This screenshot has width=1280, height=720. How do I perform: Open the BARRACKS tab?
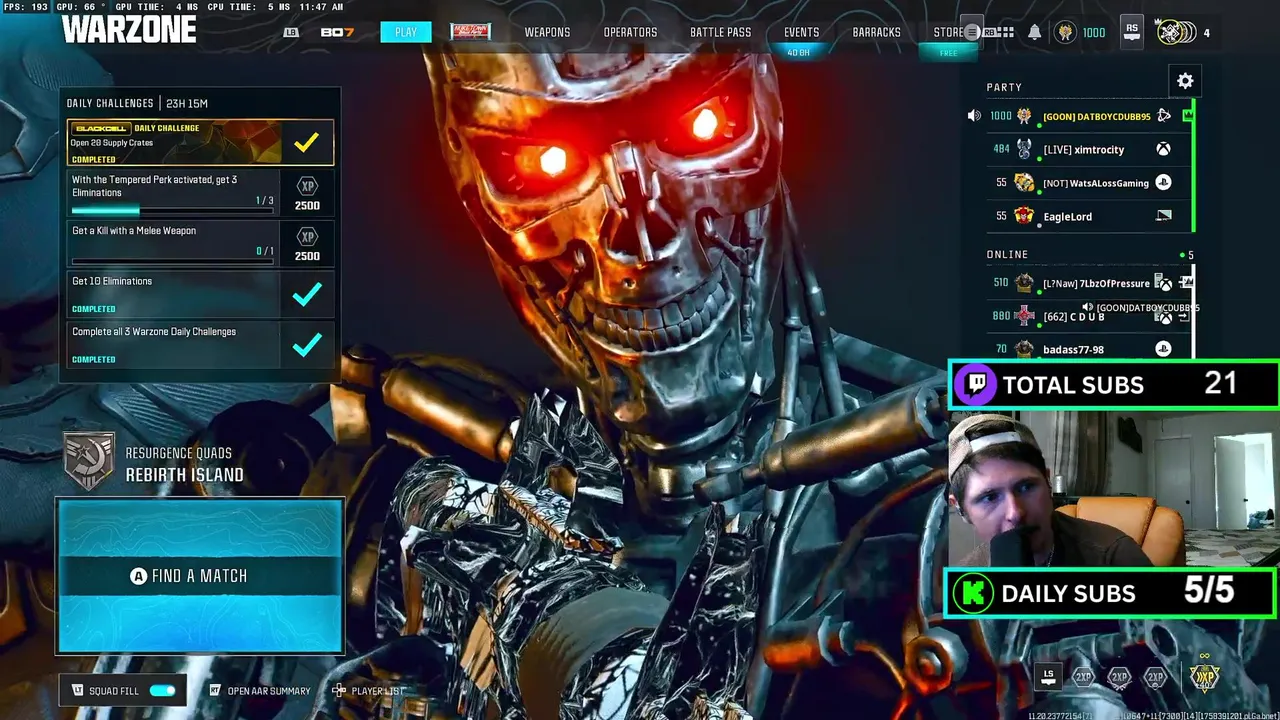tap(876, 32)
